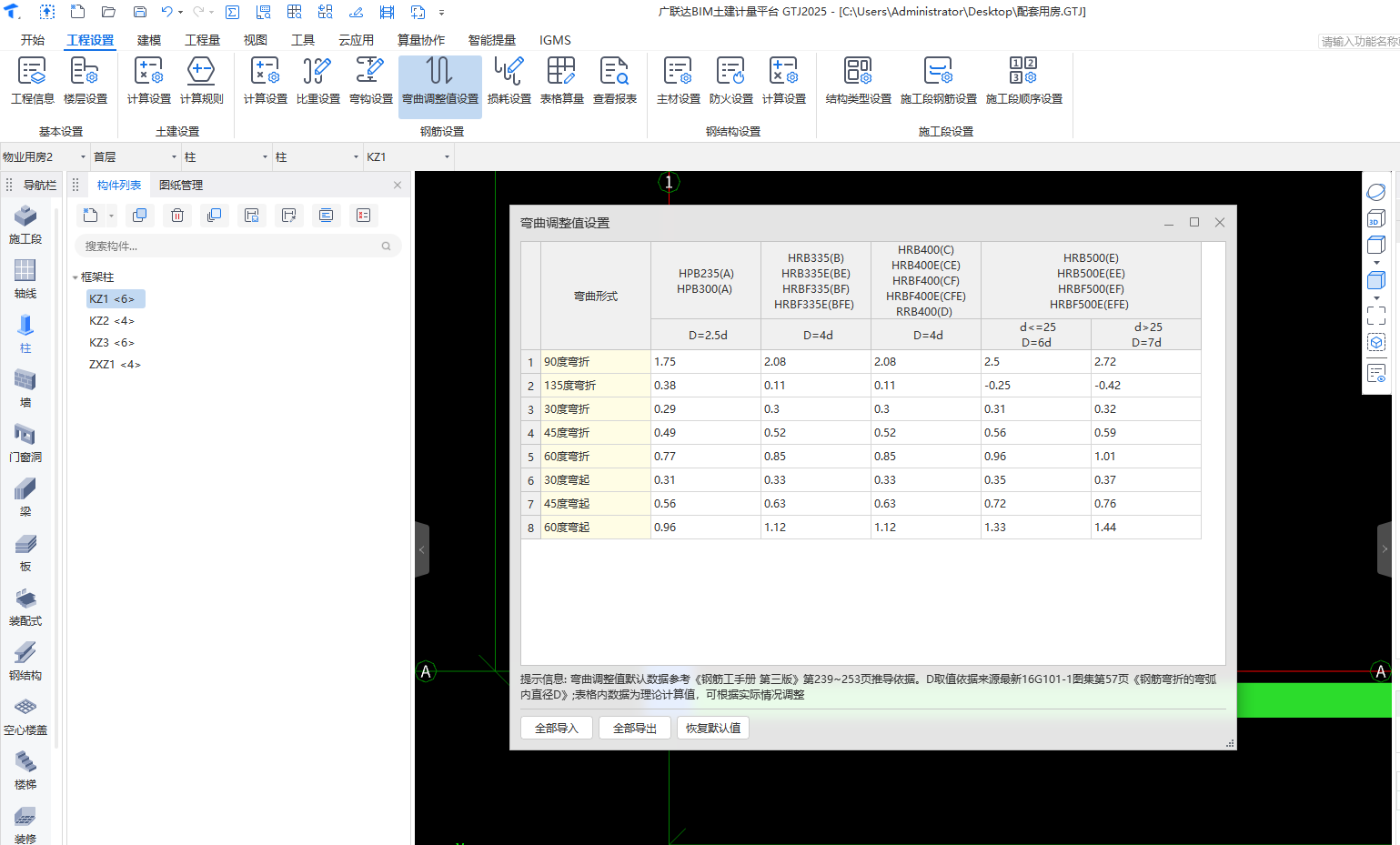Image resolution: width=1400 pixels, height=845 pixels.
Task: Select 135度弯折 row label
Action: [596, 386]
